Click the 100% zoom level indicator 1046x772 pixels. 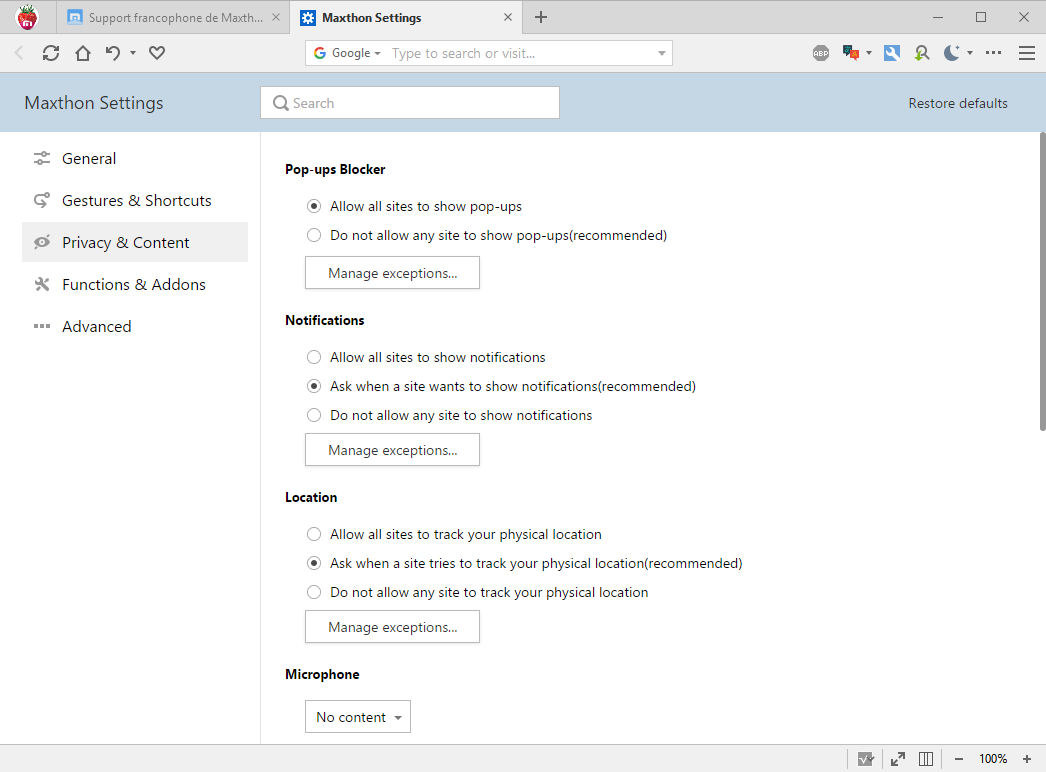pos(993,759)
